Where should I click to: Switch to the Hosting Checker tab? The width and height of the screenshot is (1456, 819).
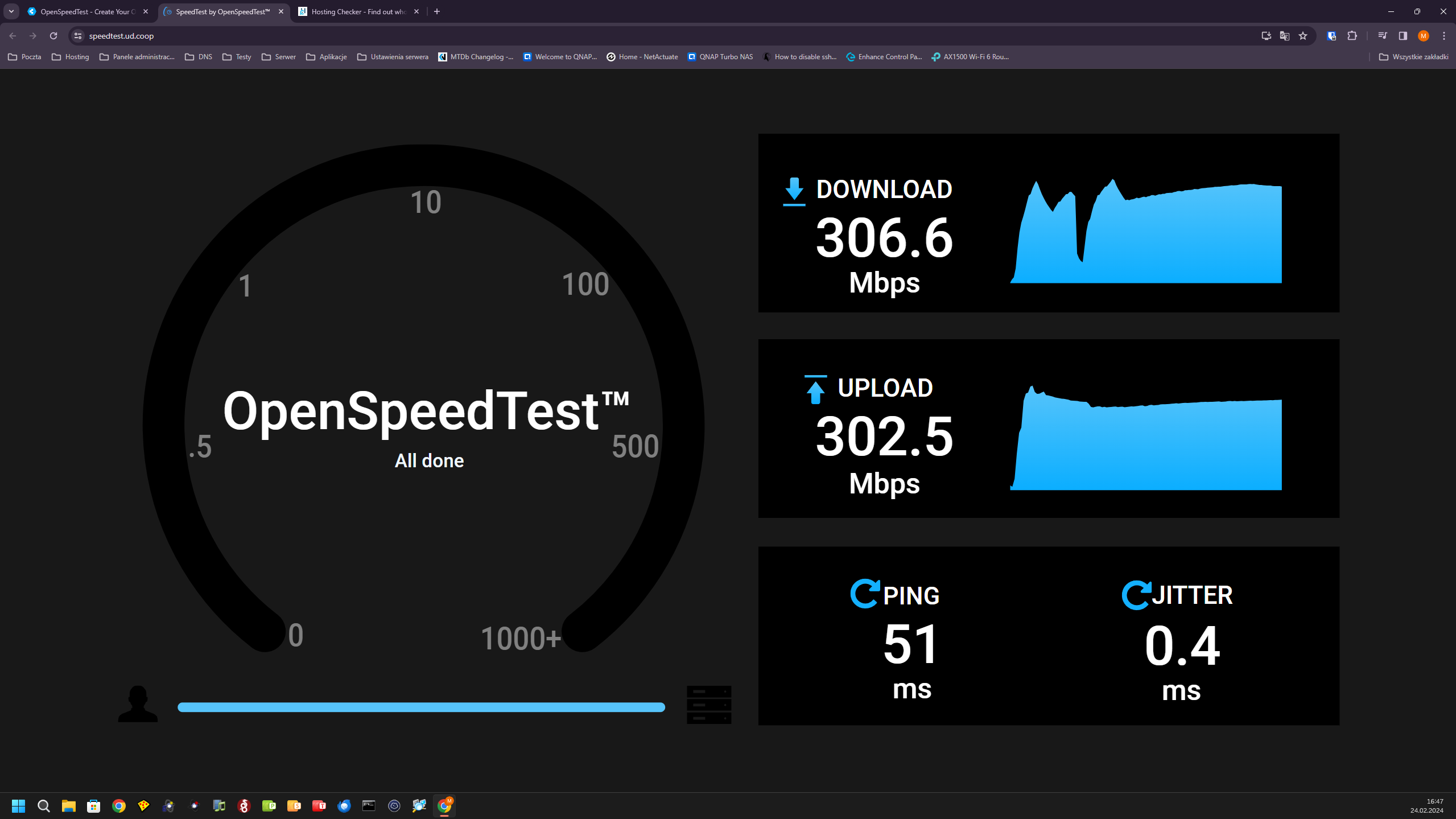coord(358,11)
